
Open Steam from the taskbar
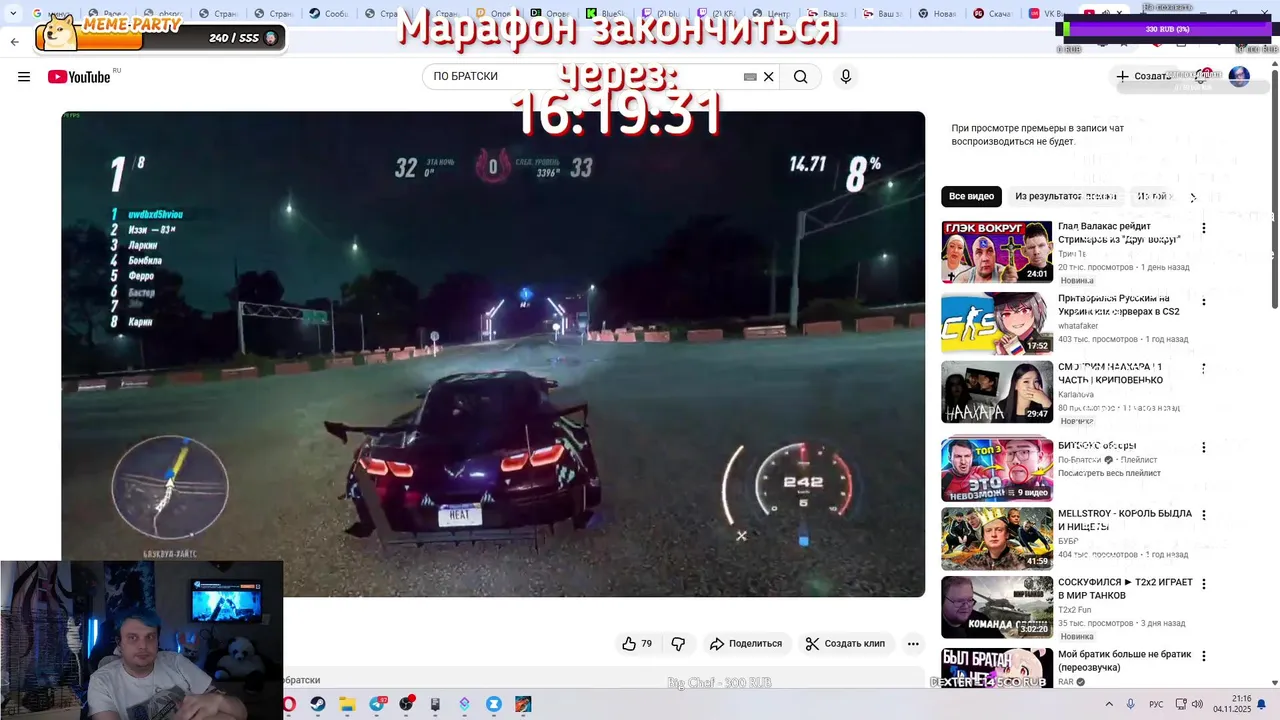click(x=318, y=704)
